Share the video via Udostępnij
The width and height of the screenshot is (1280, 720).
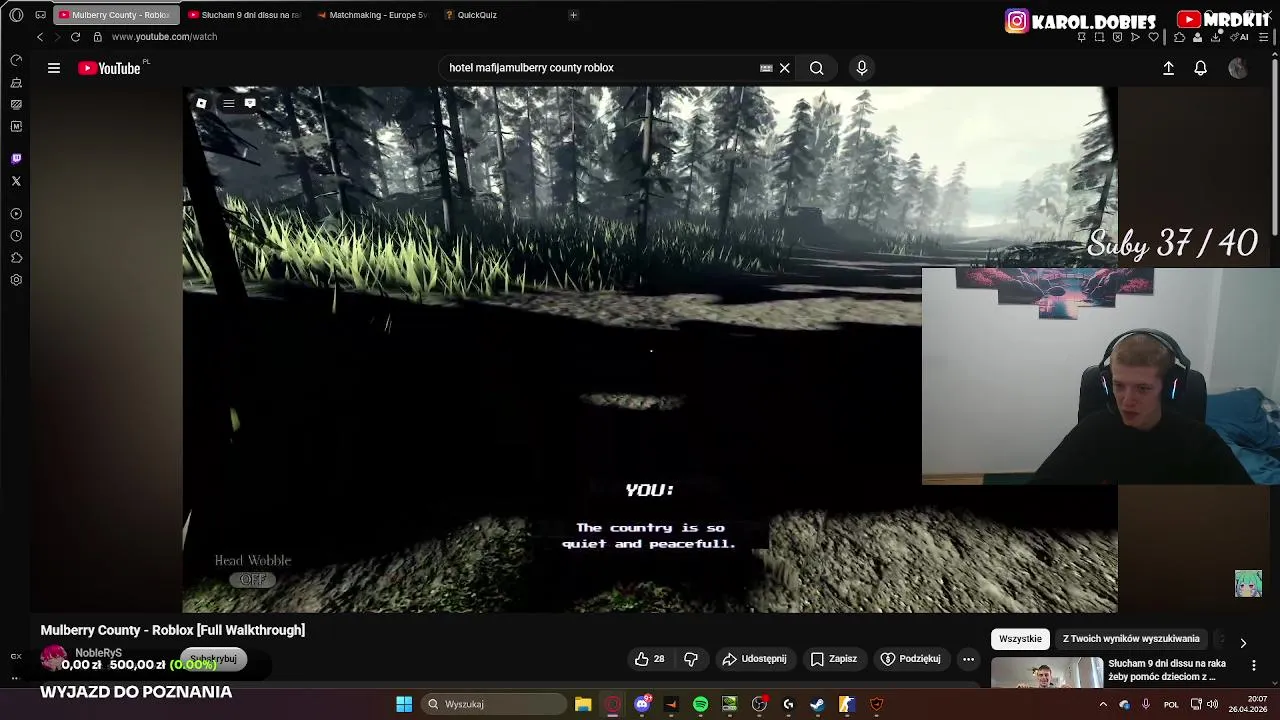pos(754,659)
